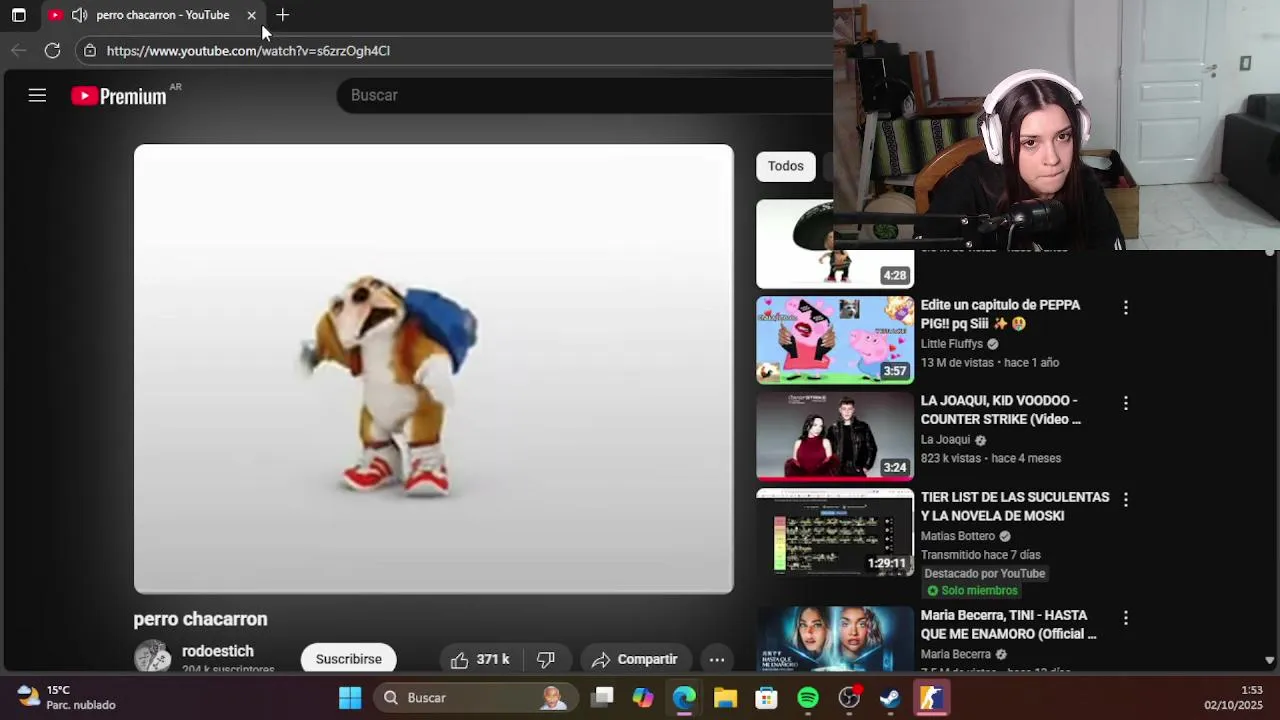
Task: Open more actions three-dot button under video
Action: pyautogui.click(x=717, y=659)
